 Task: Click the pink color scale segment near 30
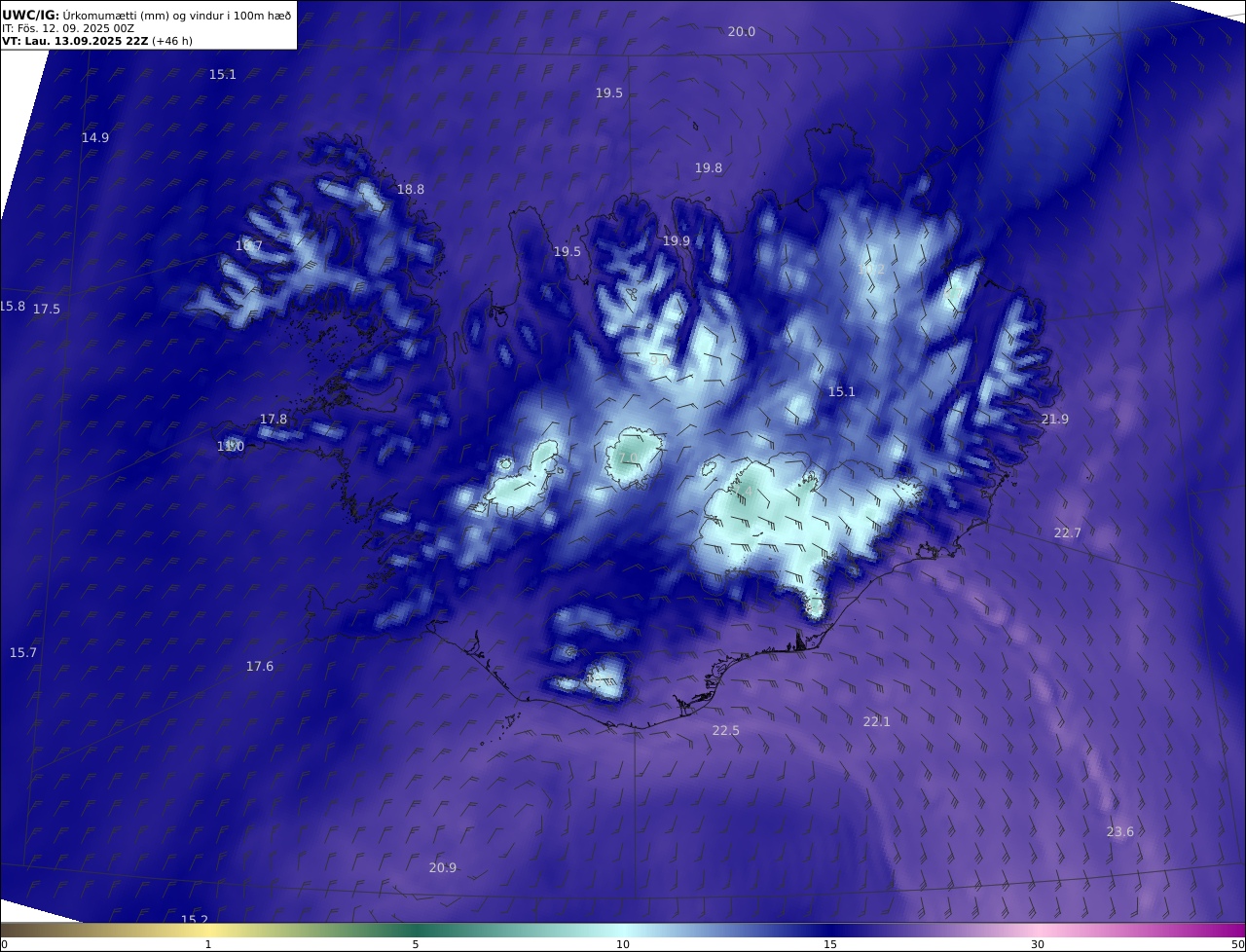pos(1038,930)
